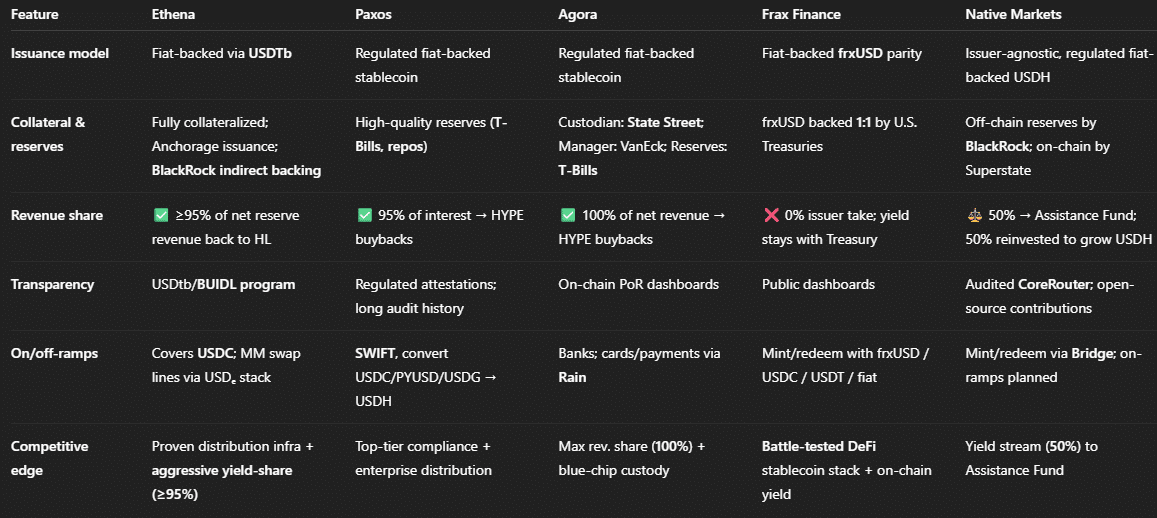Click the 'On-chain PoR dashboards' cell

638,284
